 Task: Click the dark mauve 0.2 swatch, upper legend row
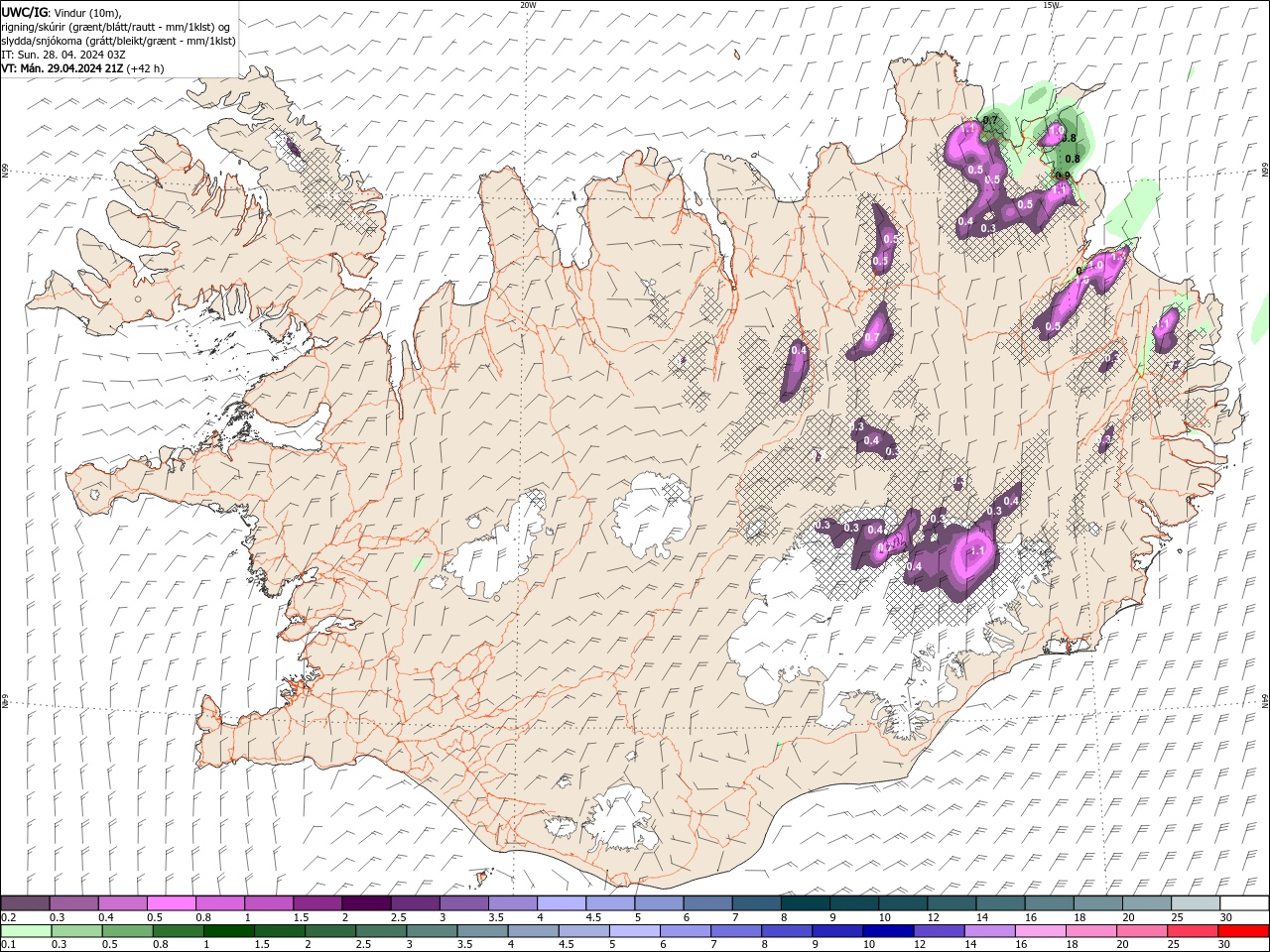[x=26, y=903]
